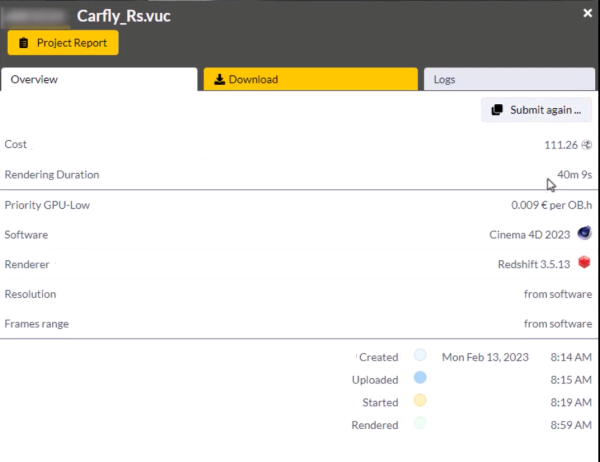Viewport: 600px width, 462px height.
Task: Click the clipboard icon on Project Report
Action: pos(24,44)
